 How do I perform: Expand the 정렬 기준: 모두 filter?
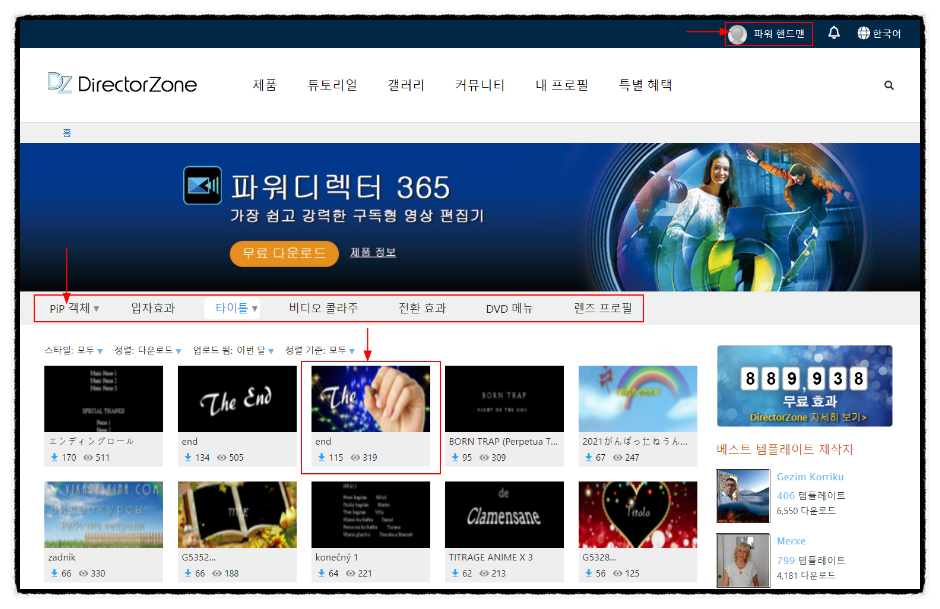(x=320, y=350)
